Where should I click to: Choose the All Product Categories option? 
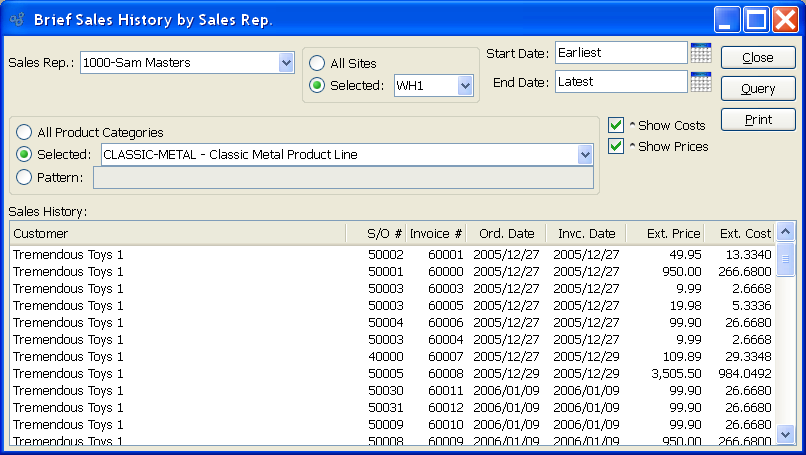pyautogui.click(x=24, y=132)
